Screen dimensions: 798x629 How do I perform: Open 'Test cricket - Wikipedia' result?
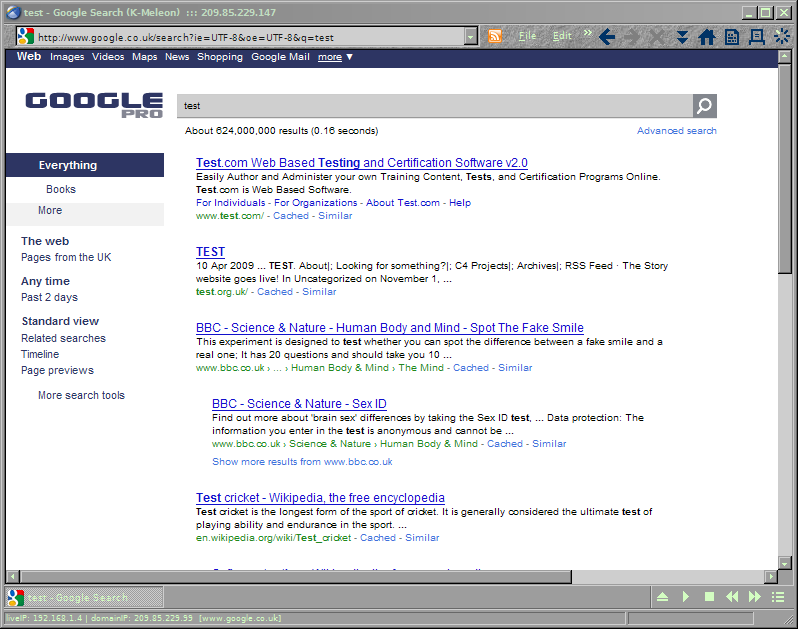[320, 498]
